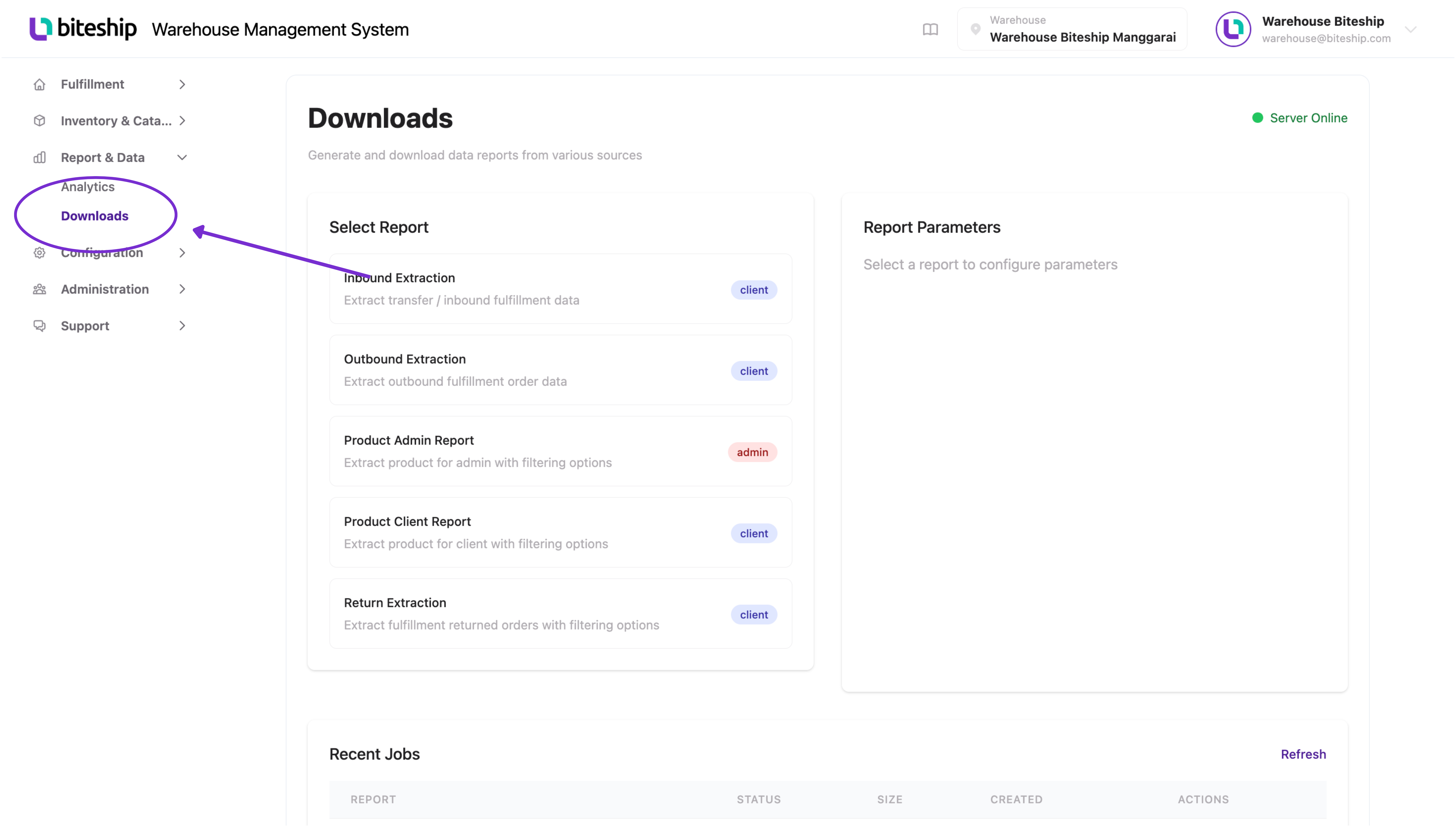Open the Warehouse Biteship Manggarai selector
The image size is (1456, 827).
point(1072,29)
